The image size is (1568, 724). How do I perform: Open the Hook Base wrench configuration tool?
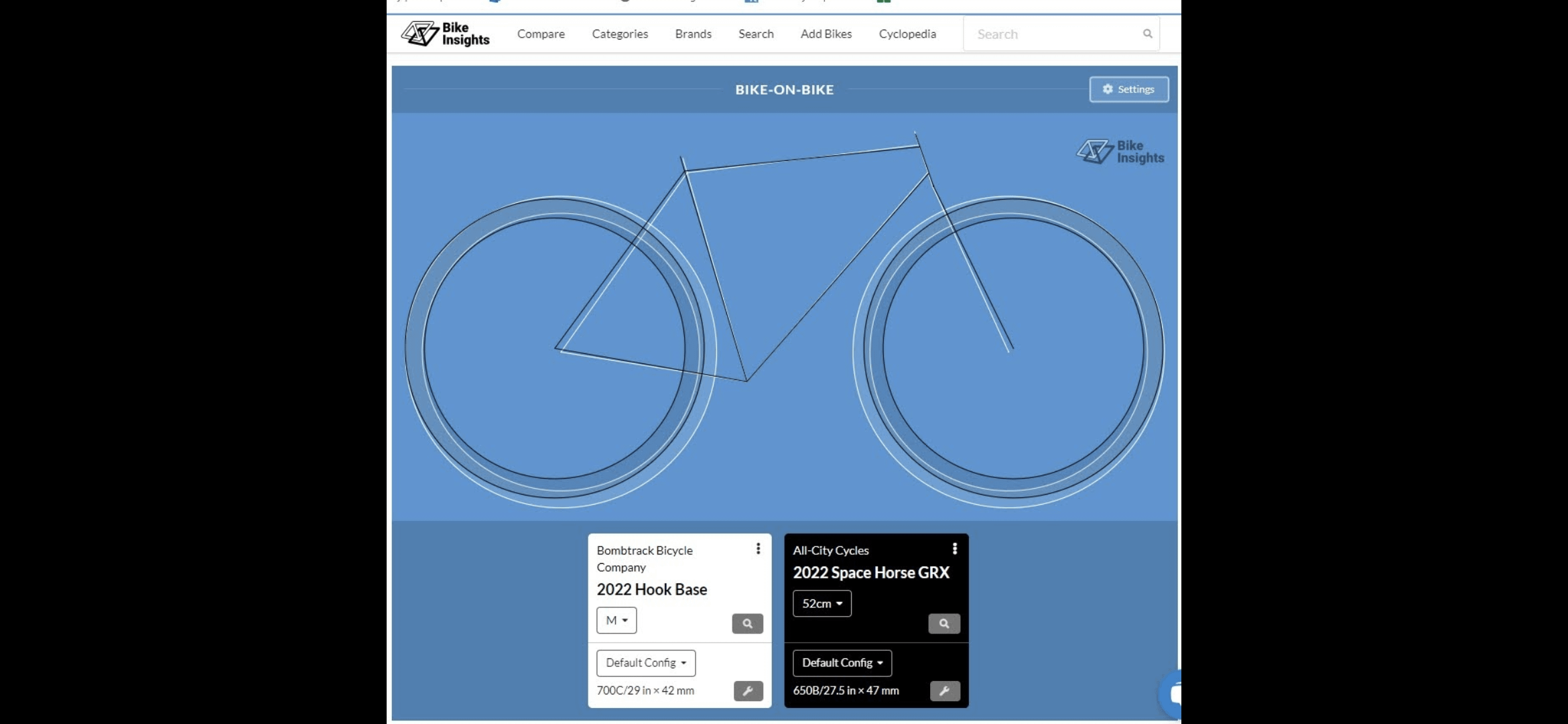pyautogui.click(x=748, y=690)
